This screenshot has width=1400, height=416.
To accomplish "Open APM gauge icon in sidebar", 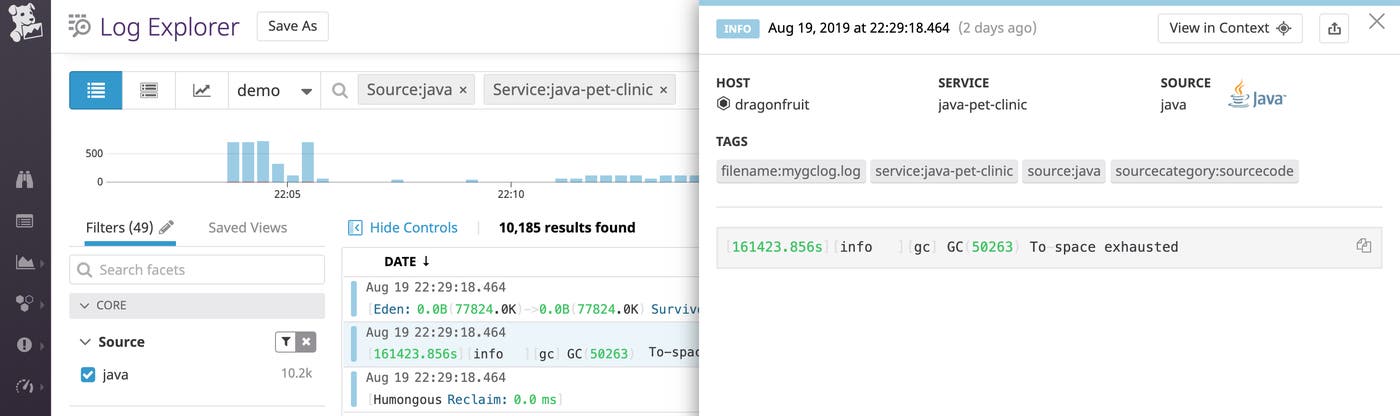I will (25, 386).
